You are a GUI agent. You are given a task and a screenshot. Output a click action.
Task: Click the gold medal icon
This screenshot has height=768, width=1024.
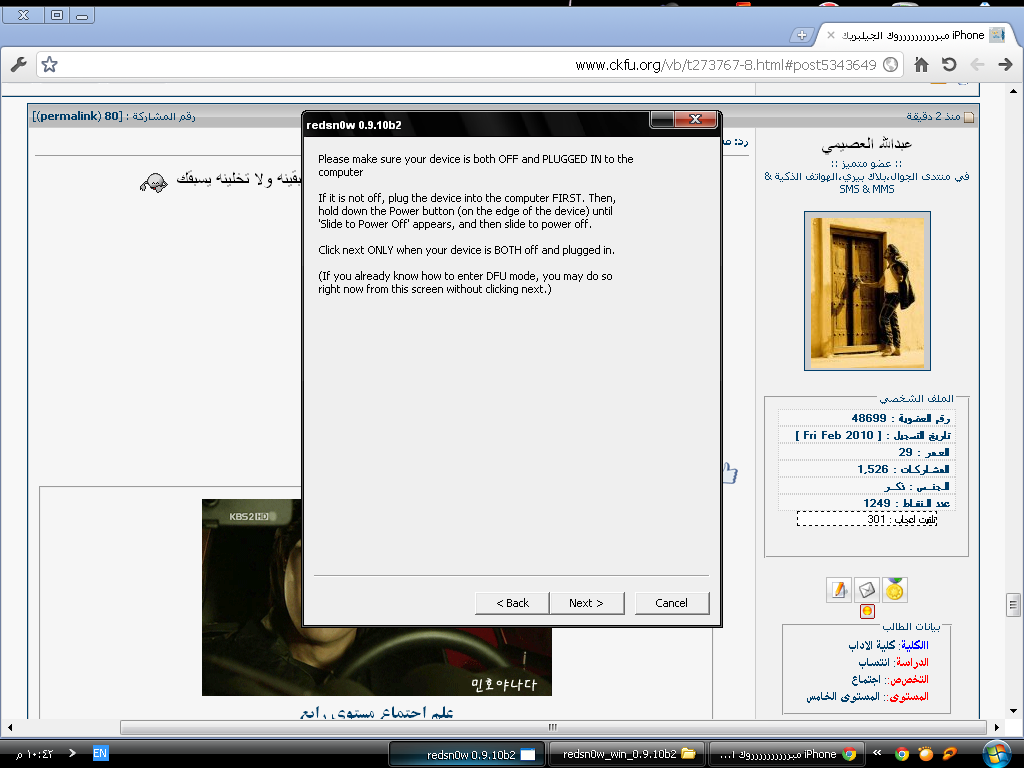point(895,590)
